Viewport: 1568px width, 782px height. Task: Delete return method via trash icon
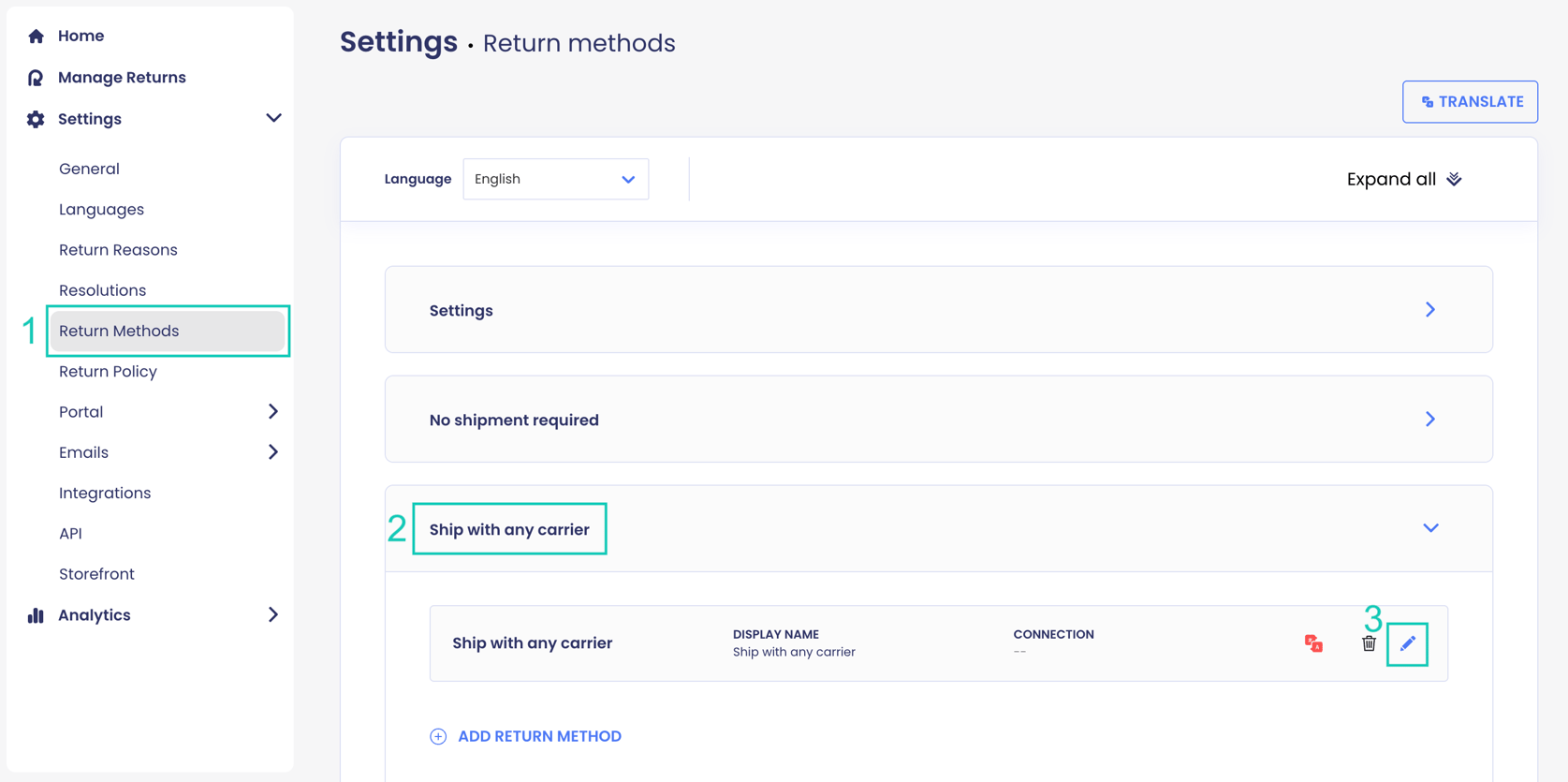tap(1369, 643)
